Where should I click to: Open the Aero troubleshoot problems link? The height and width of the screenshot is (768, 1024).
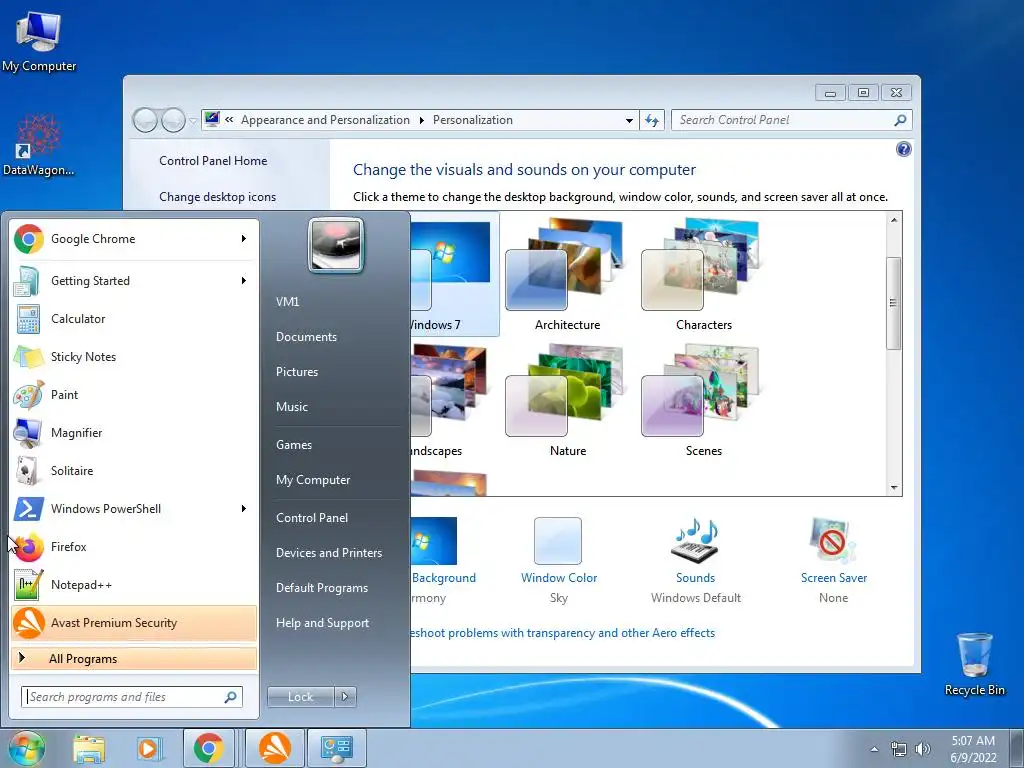coord(563,633)
